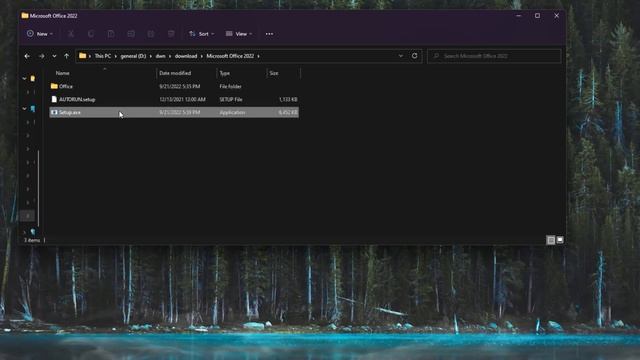The width and height of the screenshot is (640, 360).
Task: Select the yellow Quick access sidebar icon
Action: pos(33,78)
